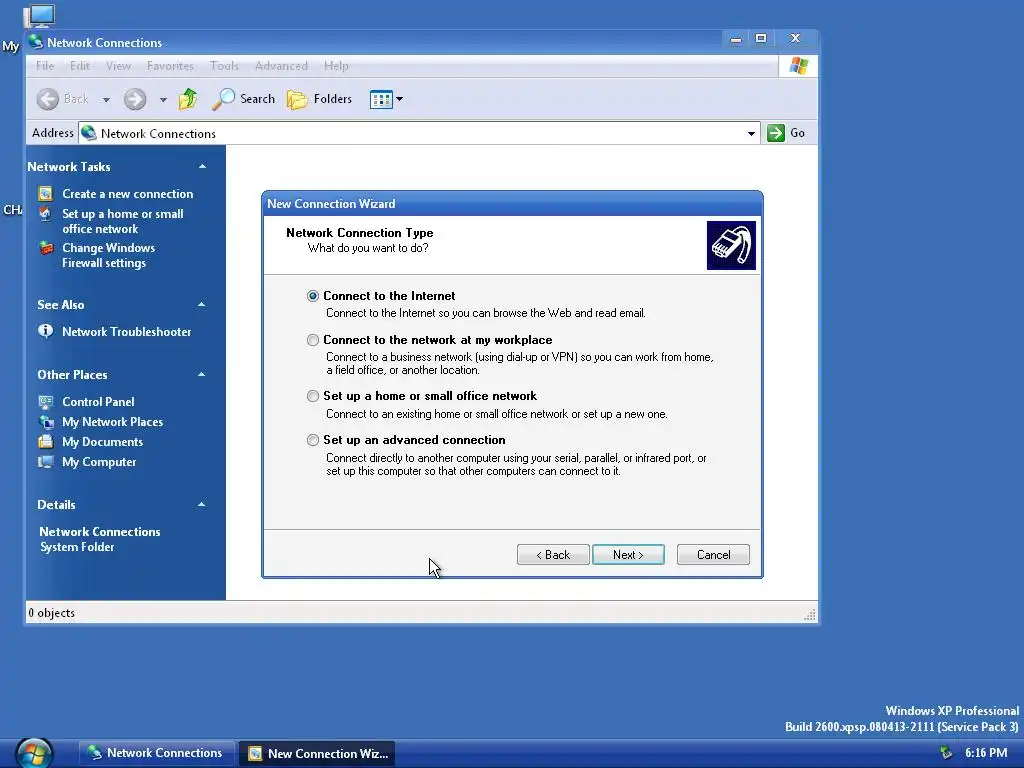Toggle the Folders pane button
Image resolution: width=1024 pixels, height=768 pixels.
pyautogui.click(x=319, y=99)
